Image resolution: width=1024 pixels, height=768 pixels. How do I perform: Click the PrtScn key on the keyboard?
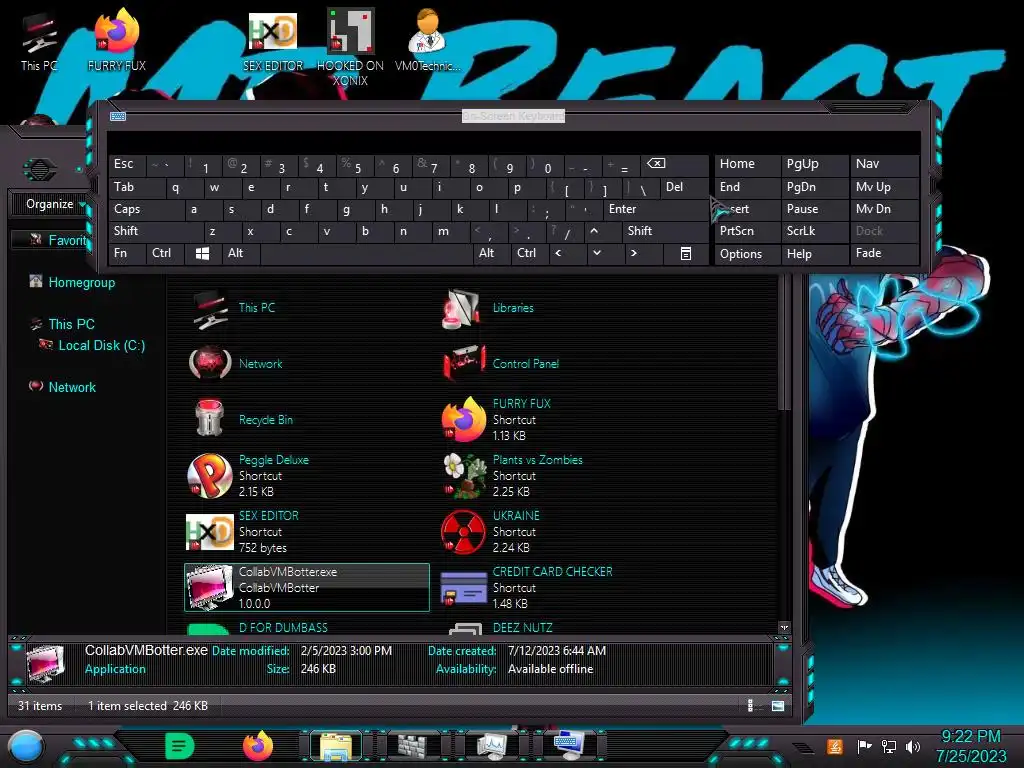click(747, 231)
